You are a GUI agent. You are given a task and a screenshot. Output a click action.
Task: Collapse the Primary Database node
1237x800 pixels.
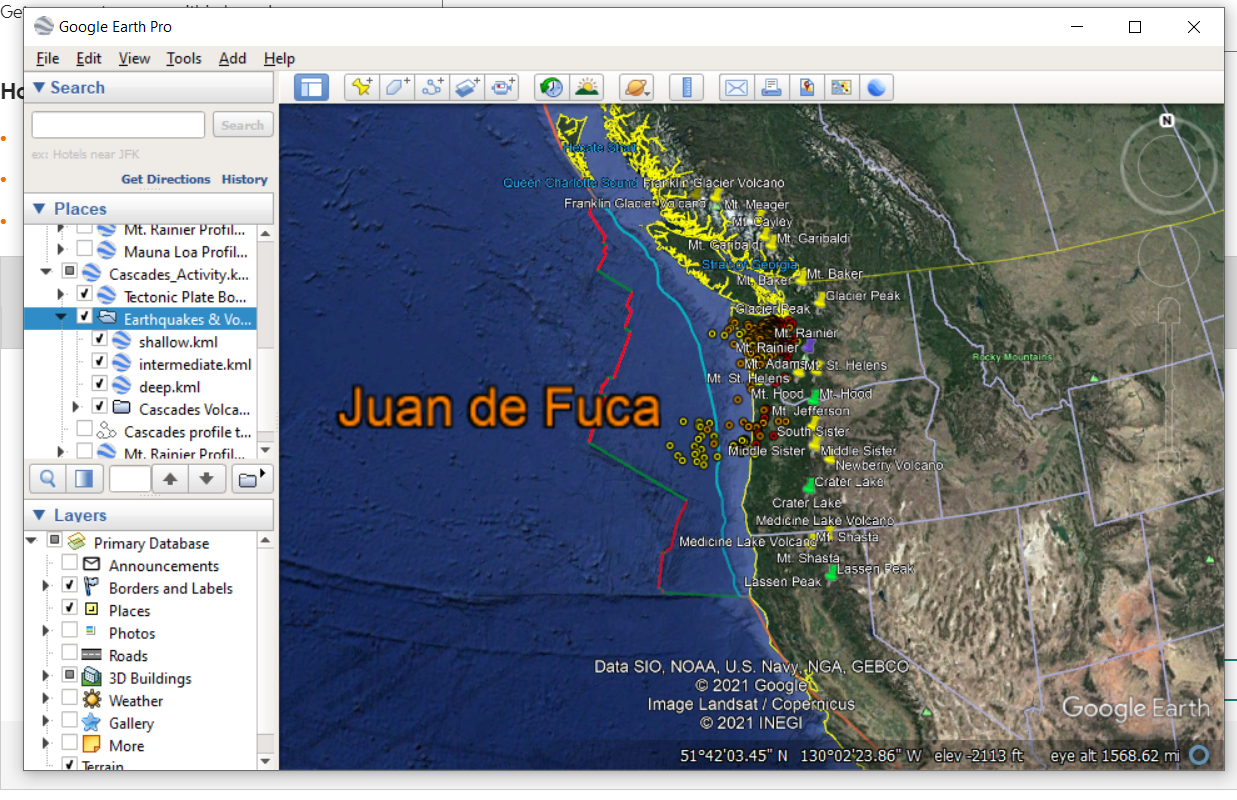pos(31,542)
